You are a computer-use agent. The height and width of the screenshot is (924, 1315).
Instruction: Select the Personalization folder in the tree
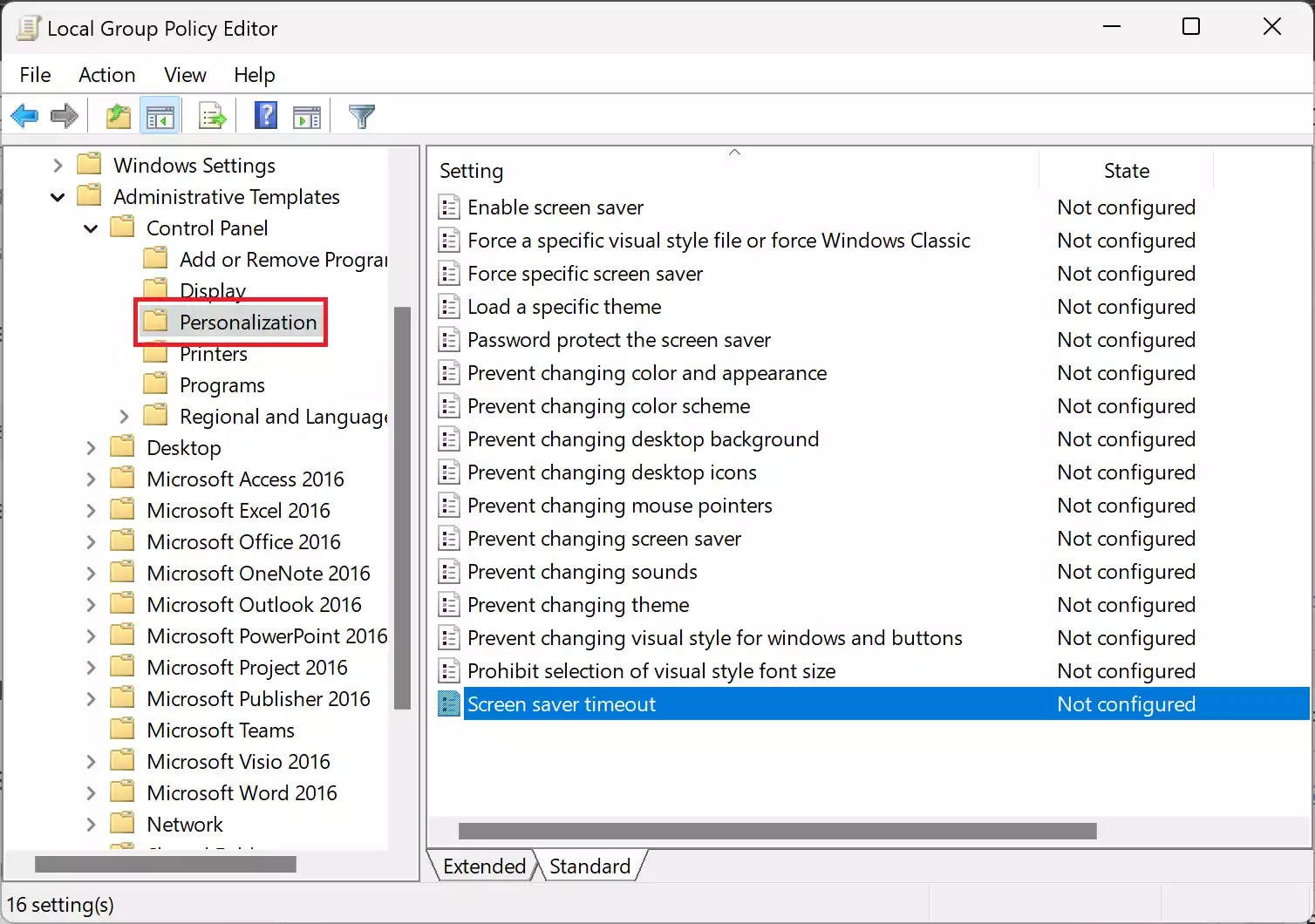248,322
